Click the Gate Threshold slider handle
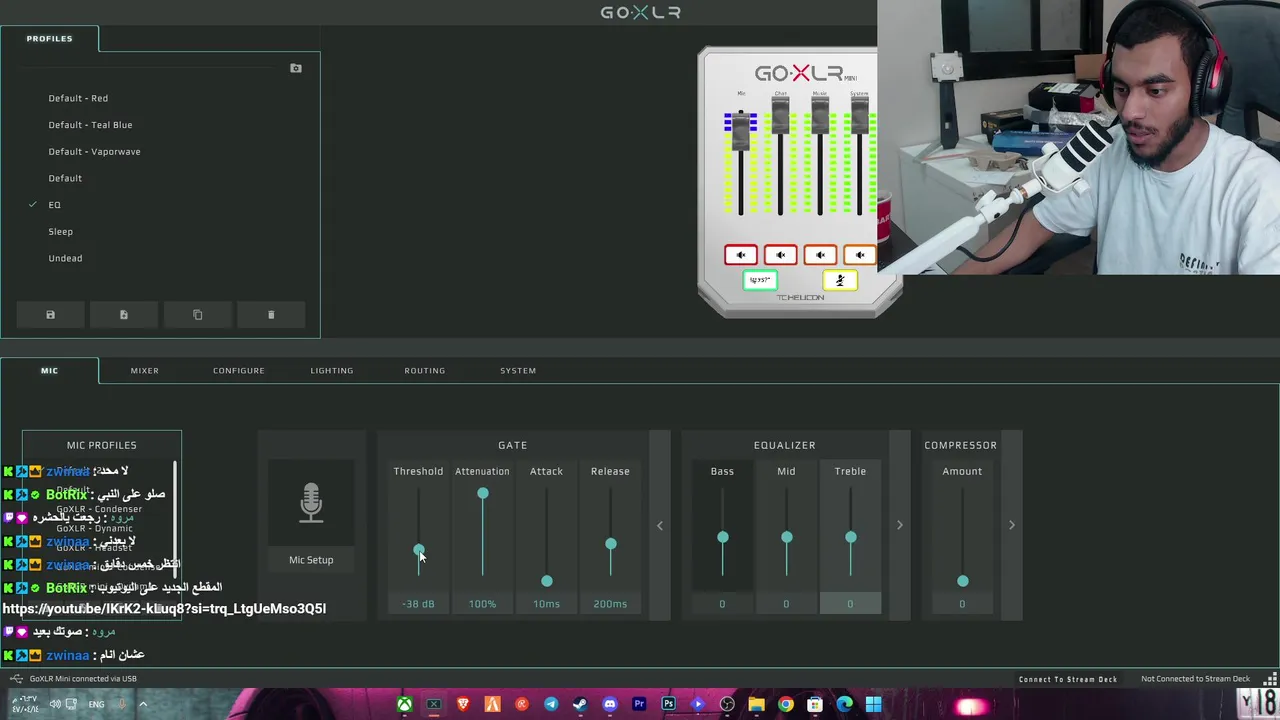Viewport: 1280px width, 720px height. coord(418,550)
